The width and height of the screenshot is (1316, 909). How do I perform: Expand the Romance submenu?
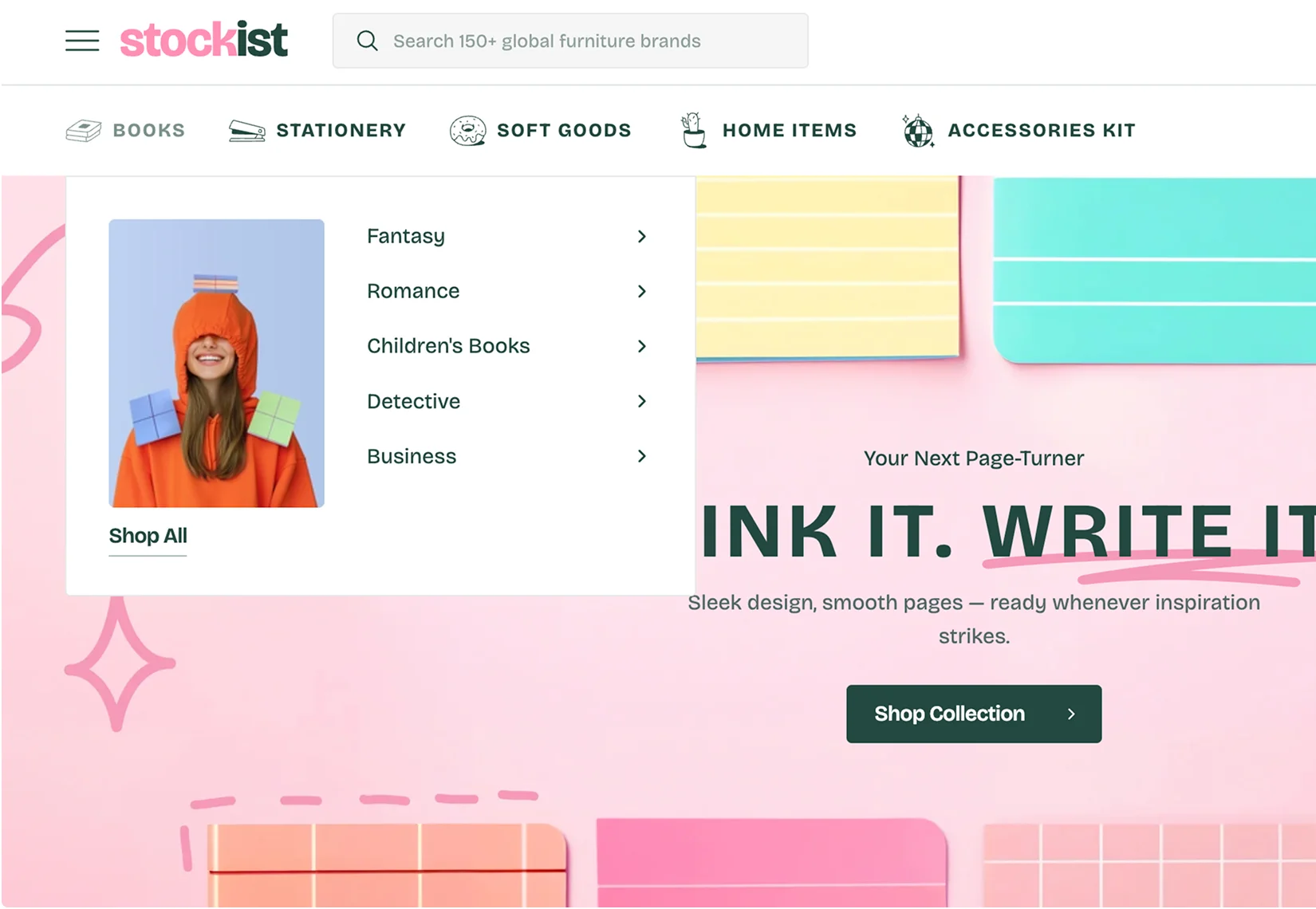coord(641,291)
